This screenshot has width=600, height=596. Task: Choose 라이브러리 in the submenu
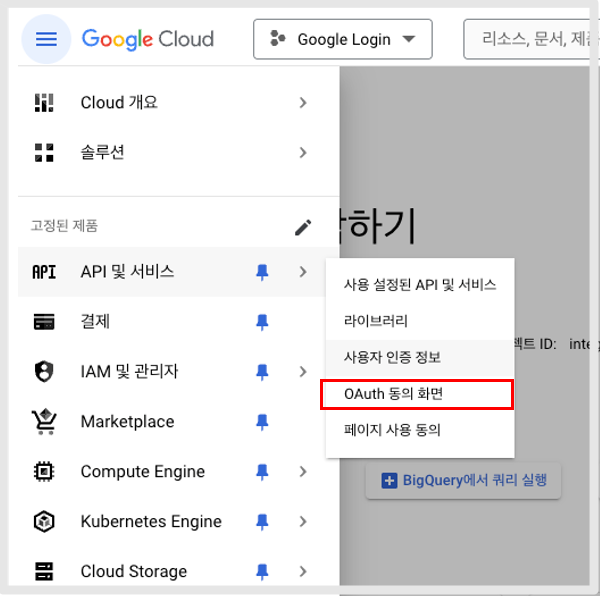[420, 321]
